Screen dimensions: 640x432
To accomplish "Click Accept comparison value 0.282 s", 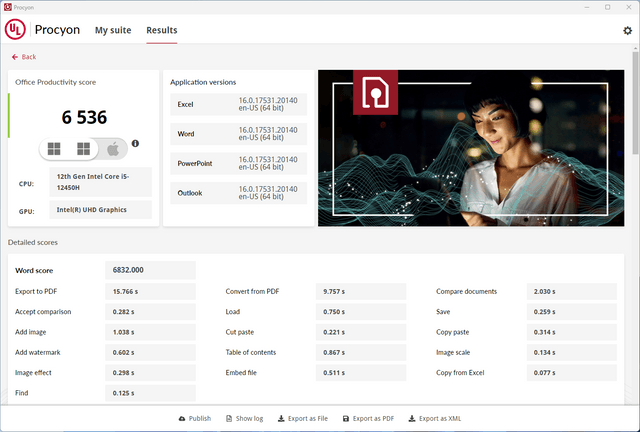I will [150, 312].
